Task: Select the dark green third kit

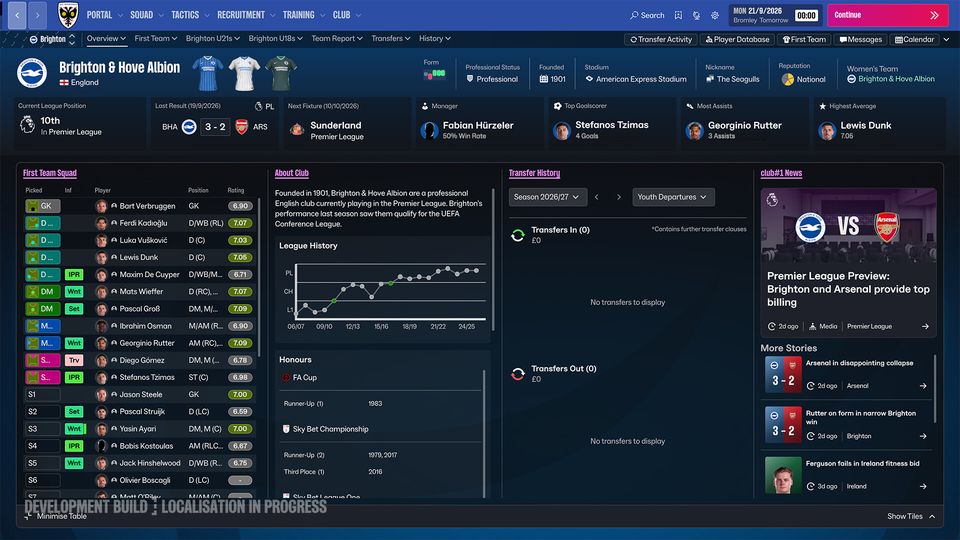Action: (281, 73)
